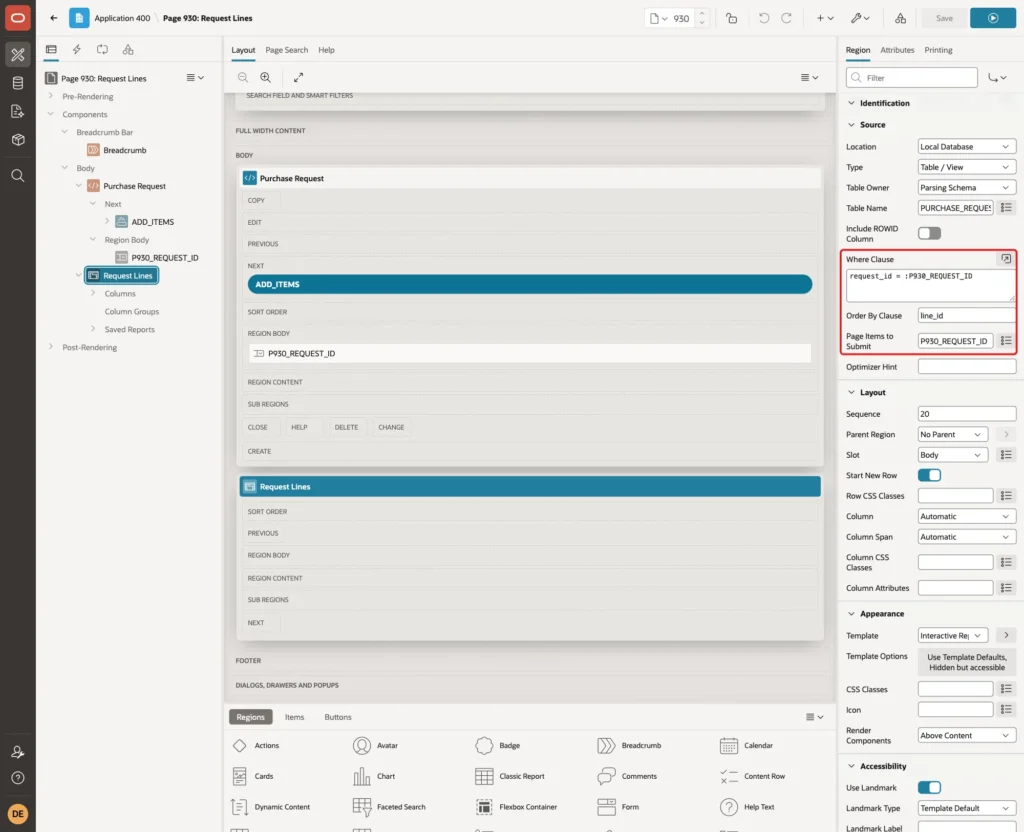The width and height of the screenshot is (1024, 832).
Task: Open SQL Workshop database icon
Action: pos(18,83)
